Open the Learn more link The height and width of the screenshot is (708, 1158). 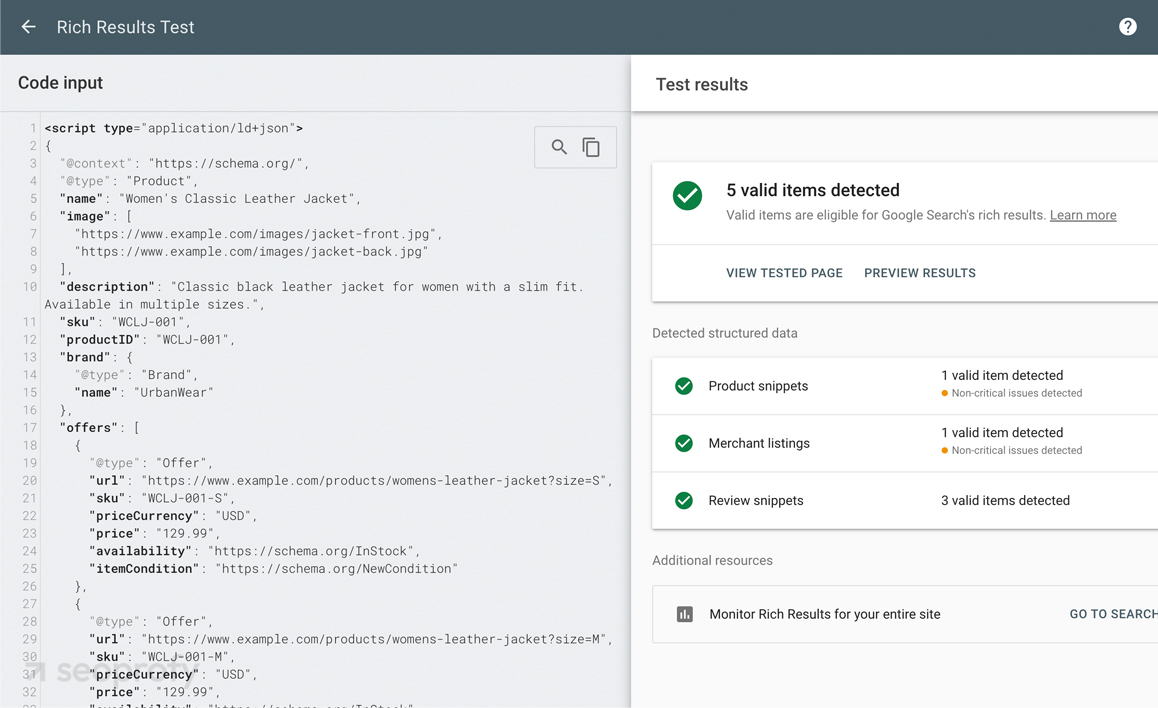click(x=1083, y=215)
